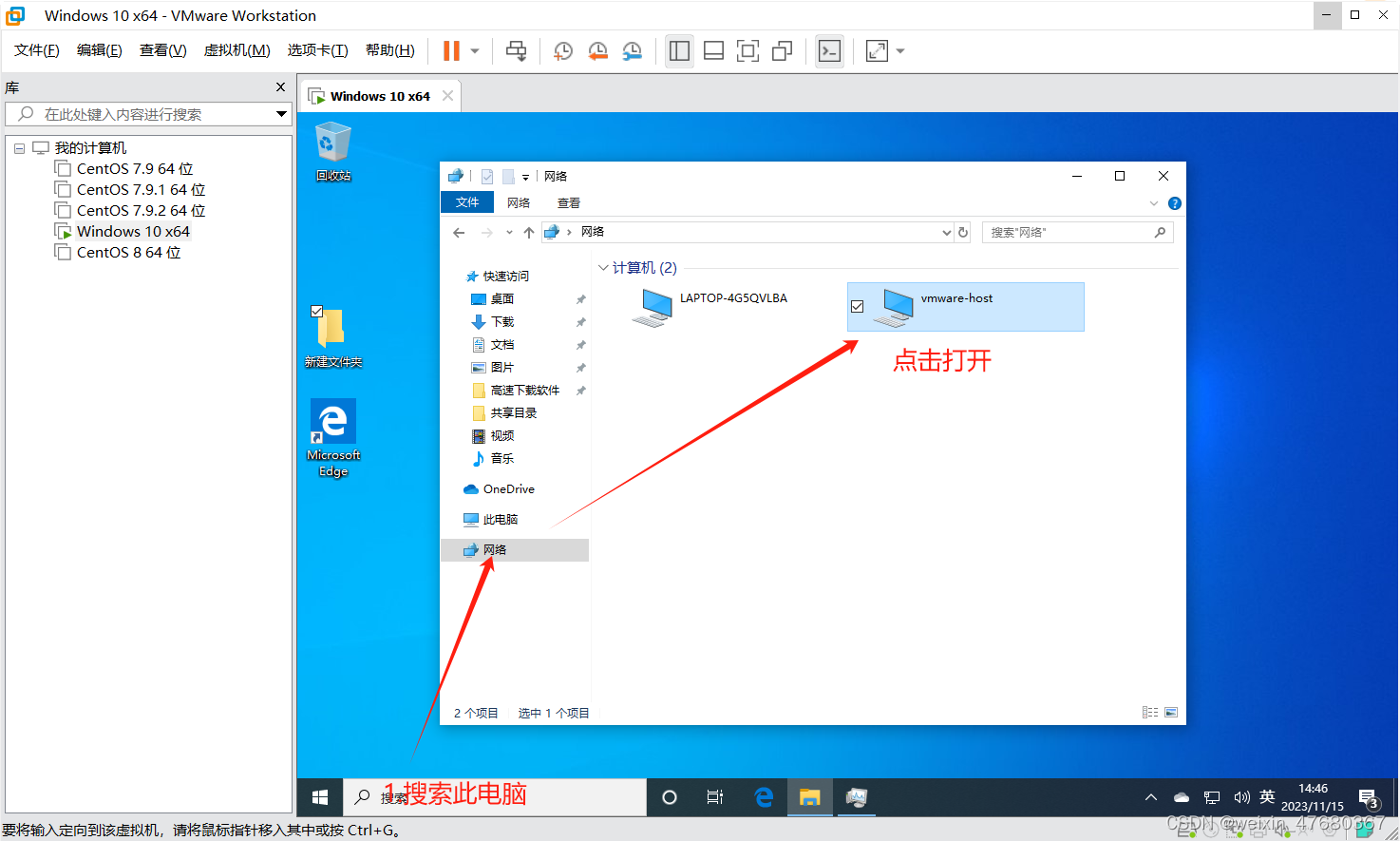Open the 编辑(E) menu
The height and width of the screenshot is (841, 1400).
tap(100, 50)
